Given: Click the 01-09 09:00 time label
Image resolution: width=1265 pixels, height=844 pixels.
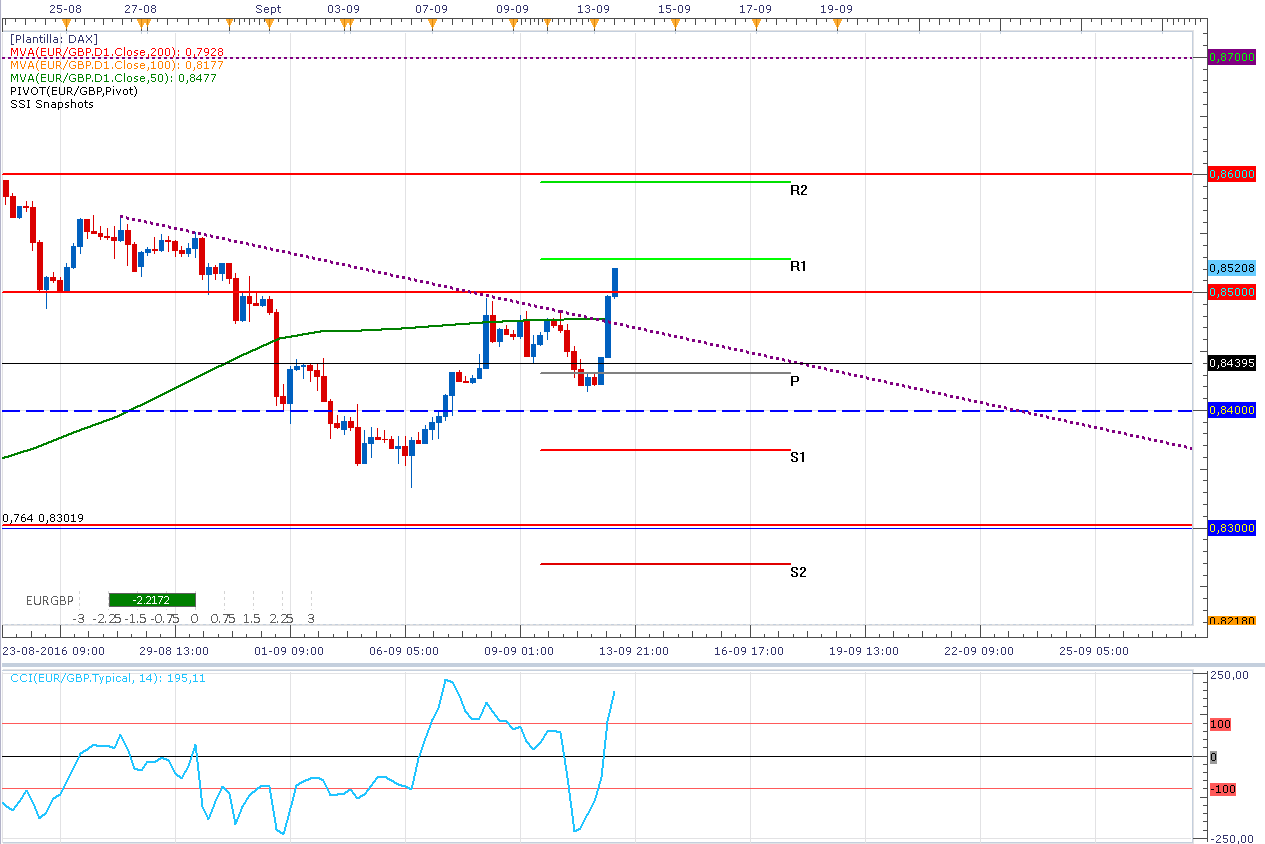Looking at the screenshot, I should point(289,650).
